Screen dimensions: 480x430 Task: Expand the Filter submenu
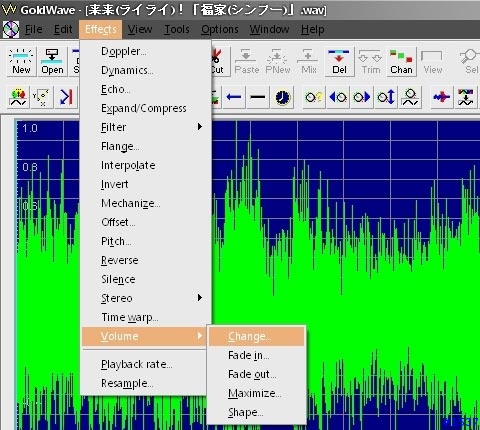(x=146, y=127)
